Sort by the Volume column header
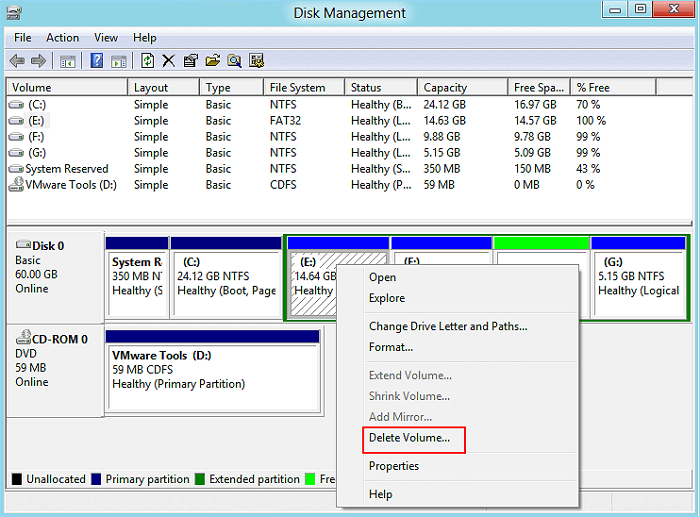 [x=67, y=88]
